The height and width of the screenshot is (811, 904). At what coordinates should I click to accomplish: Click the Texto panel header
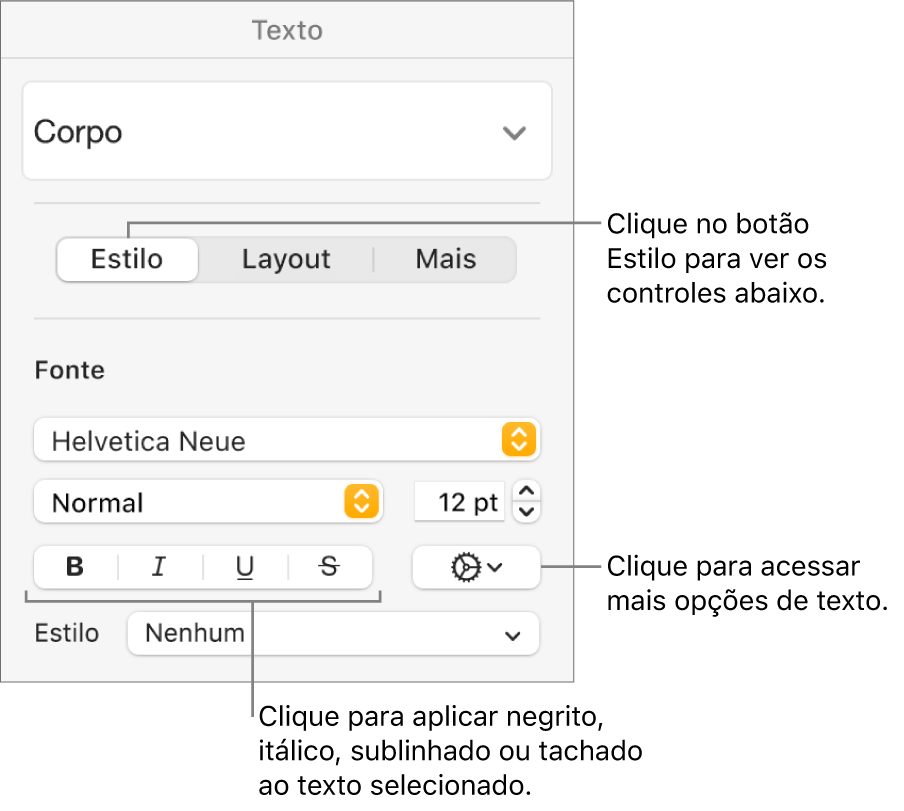(287, 31)
